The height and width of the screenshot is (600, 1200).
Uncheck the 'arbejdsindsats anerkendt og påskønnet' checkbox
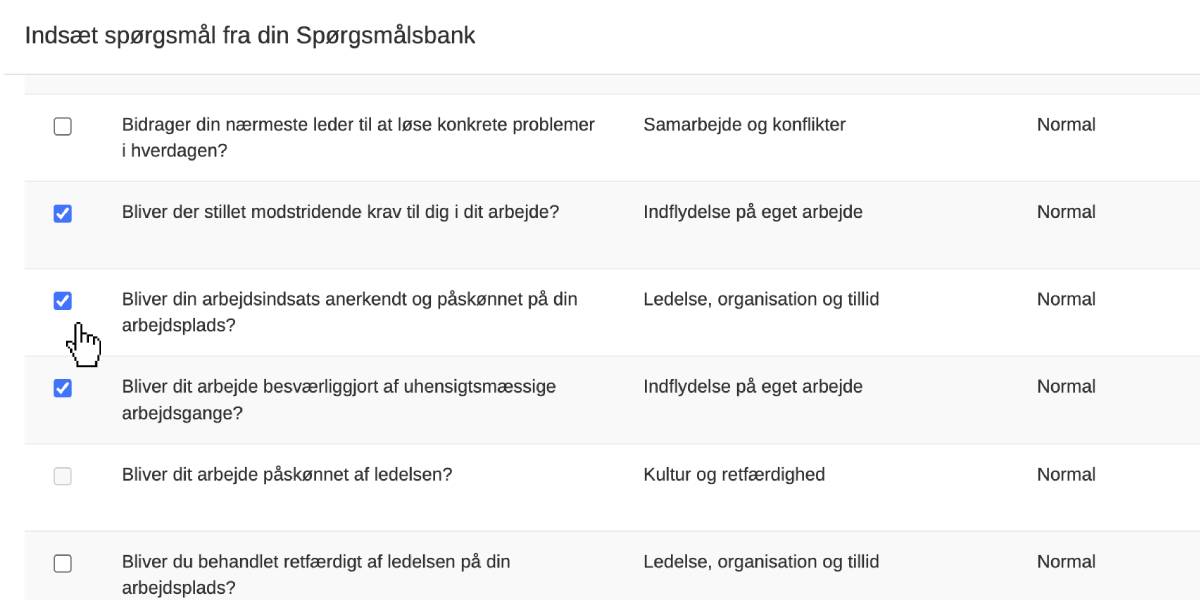(x=62, y=301)
